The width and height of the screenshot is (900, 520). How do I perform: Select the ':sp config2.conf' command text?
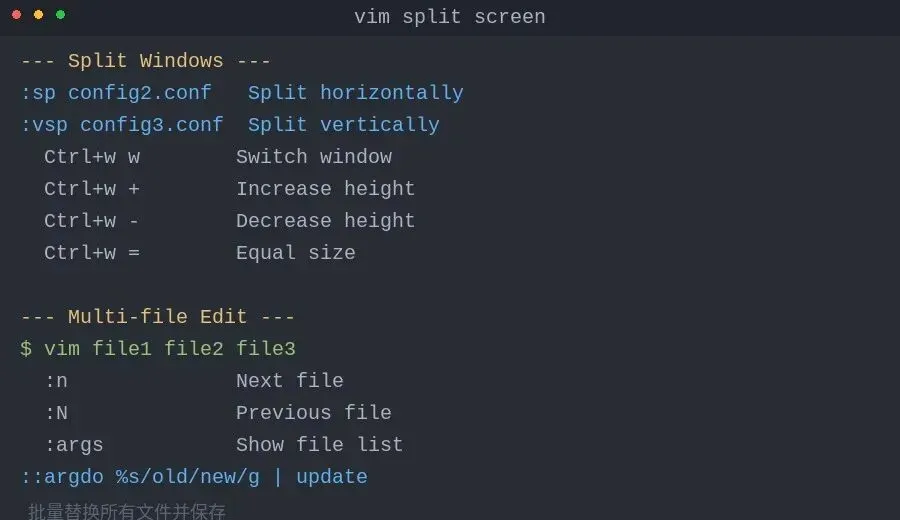116,93
